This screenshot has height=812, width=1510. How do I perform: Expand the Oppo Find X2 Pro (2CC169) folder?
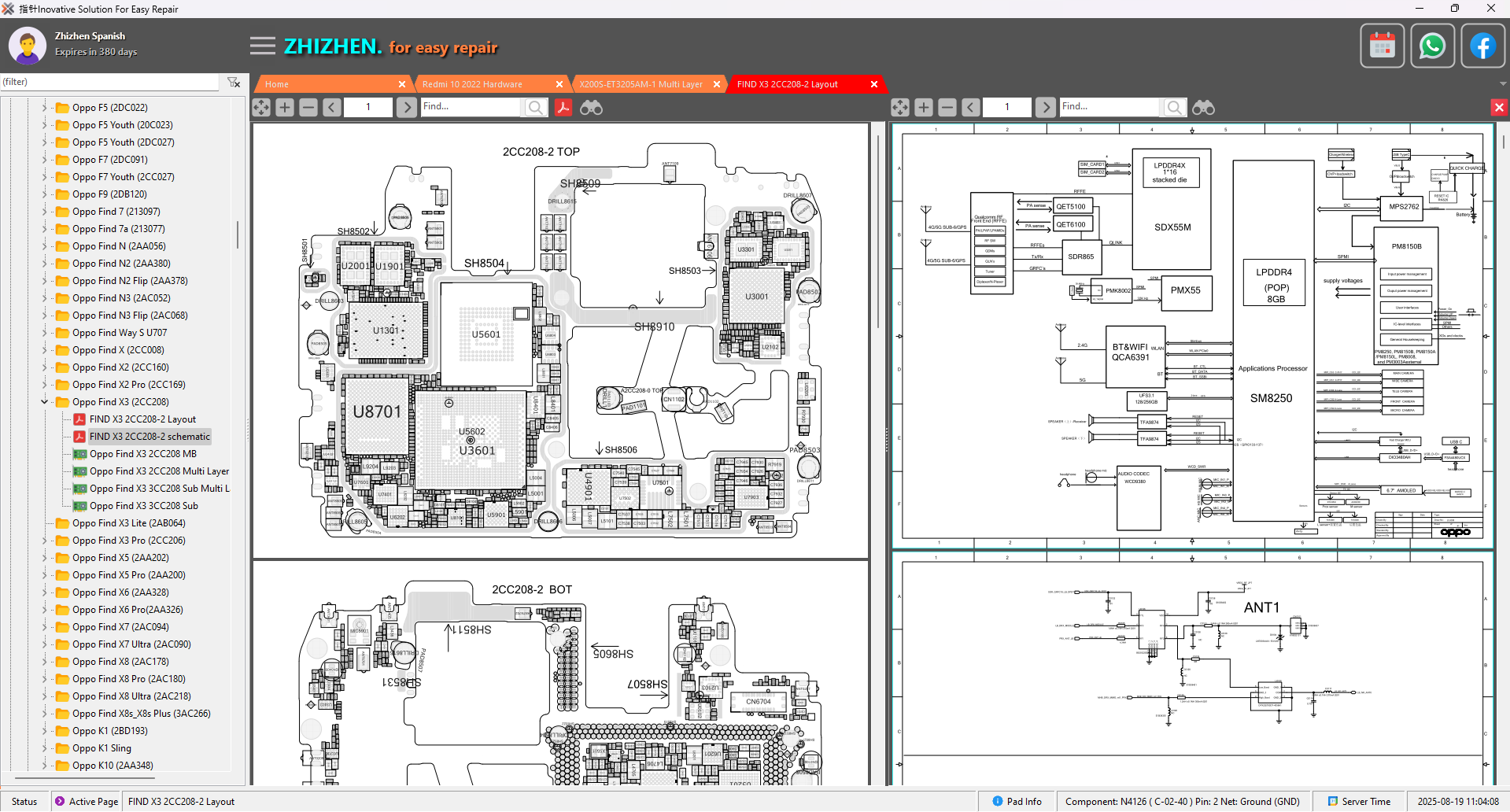coord(45,385)
